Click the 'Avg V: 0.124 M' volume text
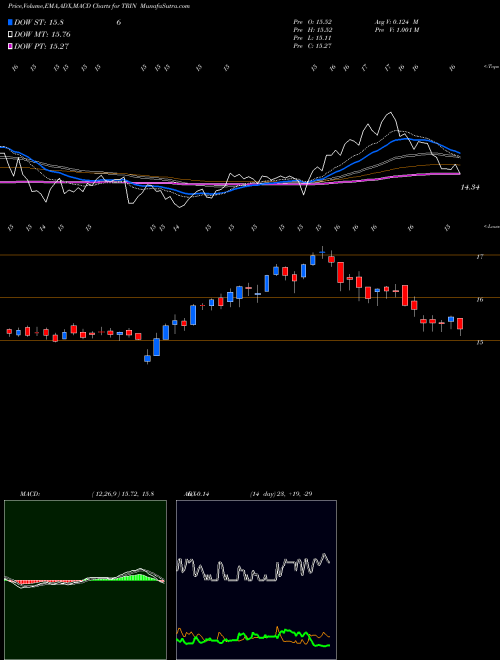Image resolution: width=500 pixels, height=660 pixels. coord(396,22)
